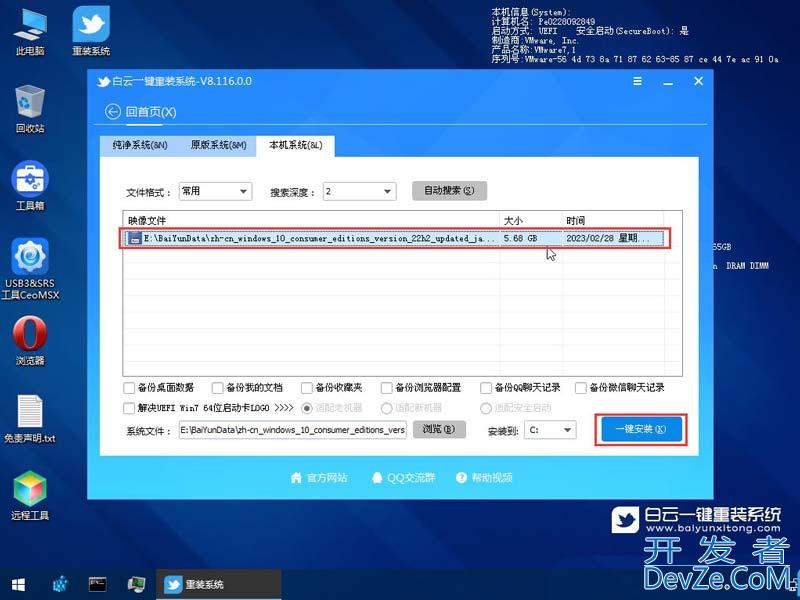Enable 备份浏览器配置 checkbox

tap(386, 388)
